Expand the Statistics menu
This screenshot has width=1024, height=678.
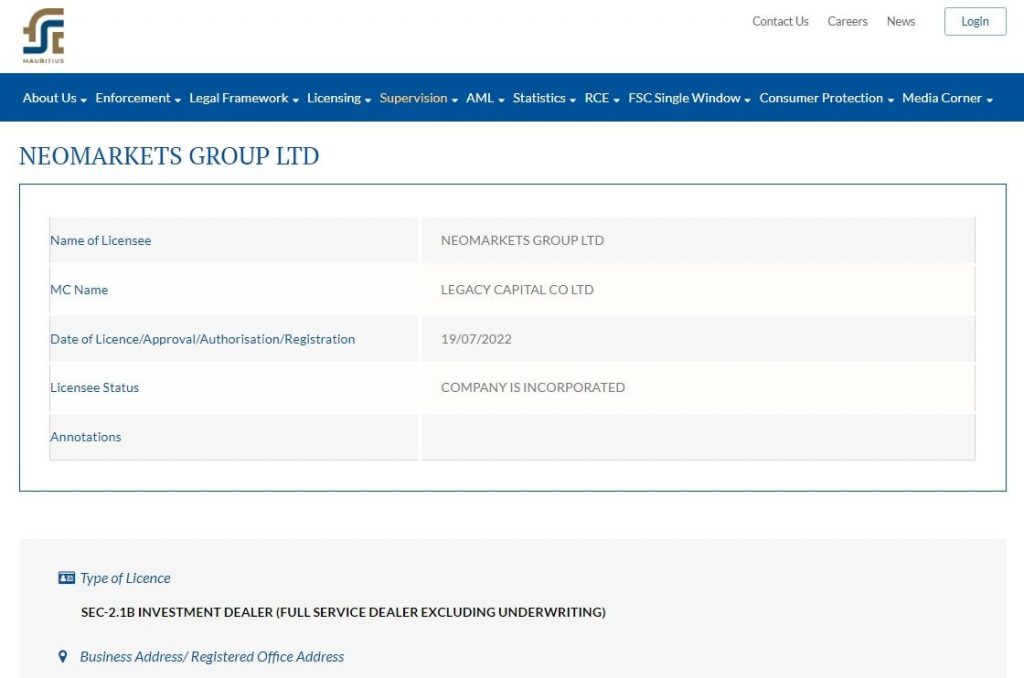(544, 98)
